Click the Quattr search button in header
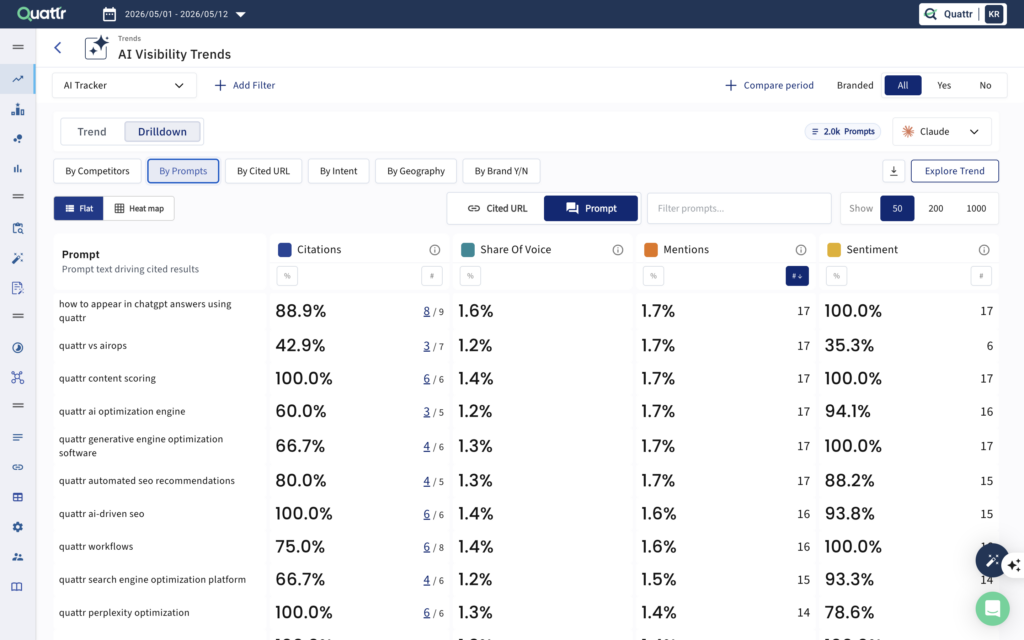 tap(950, 14)
